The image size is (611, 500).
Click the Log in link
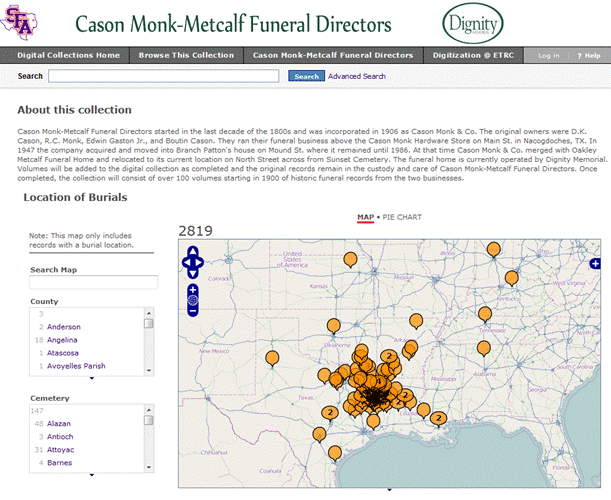pyautogui.click(x=549, y=55)
